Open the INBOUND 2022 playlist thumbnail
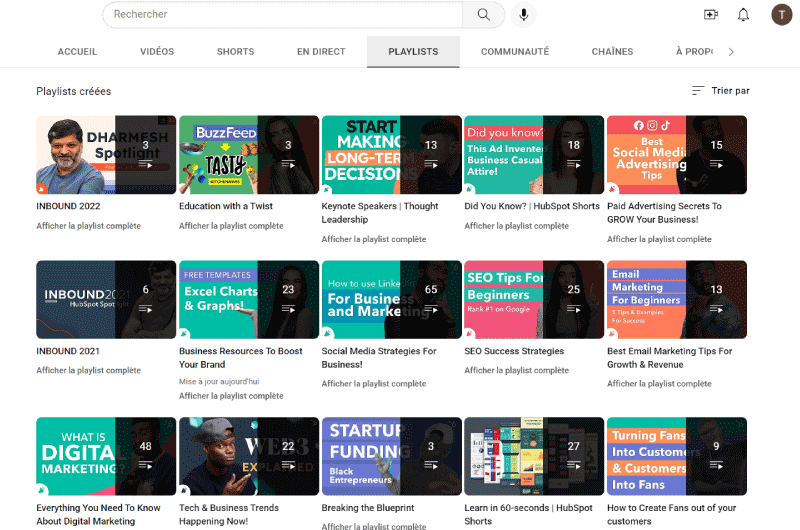800x530 pixels. pos(106,155)
